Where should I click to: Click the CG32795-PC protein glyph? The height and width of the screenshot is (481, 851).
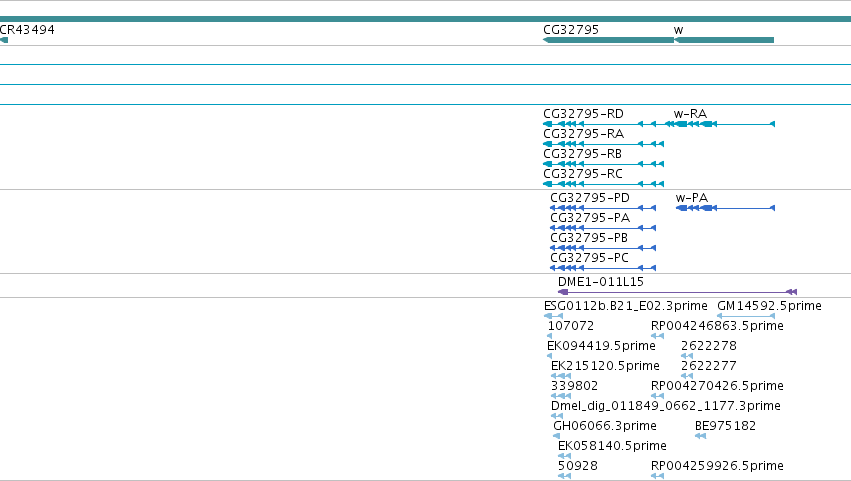pyautogui.click(x=603, y=268)
